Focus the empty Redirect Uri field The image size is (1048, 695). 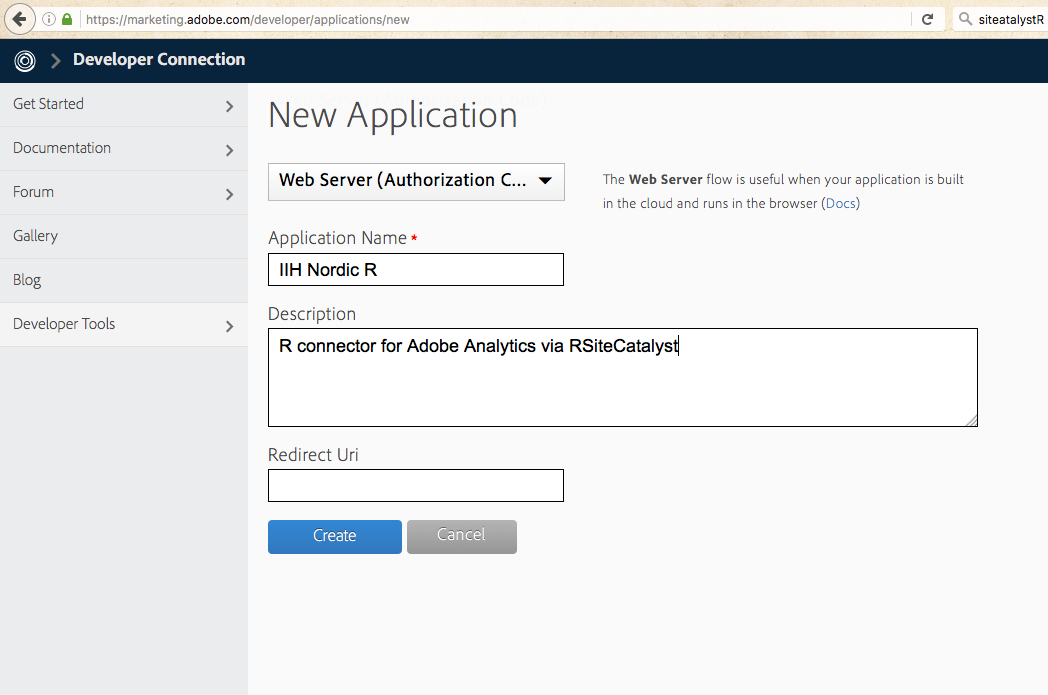pos(416,485)
